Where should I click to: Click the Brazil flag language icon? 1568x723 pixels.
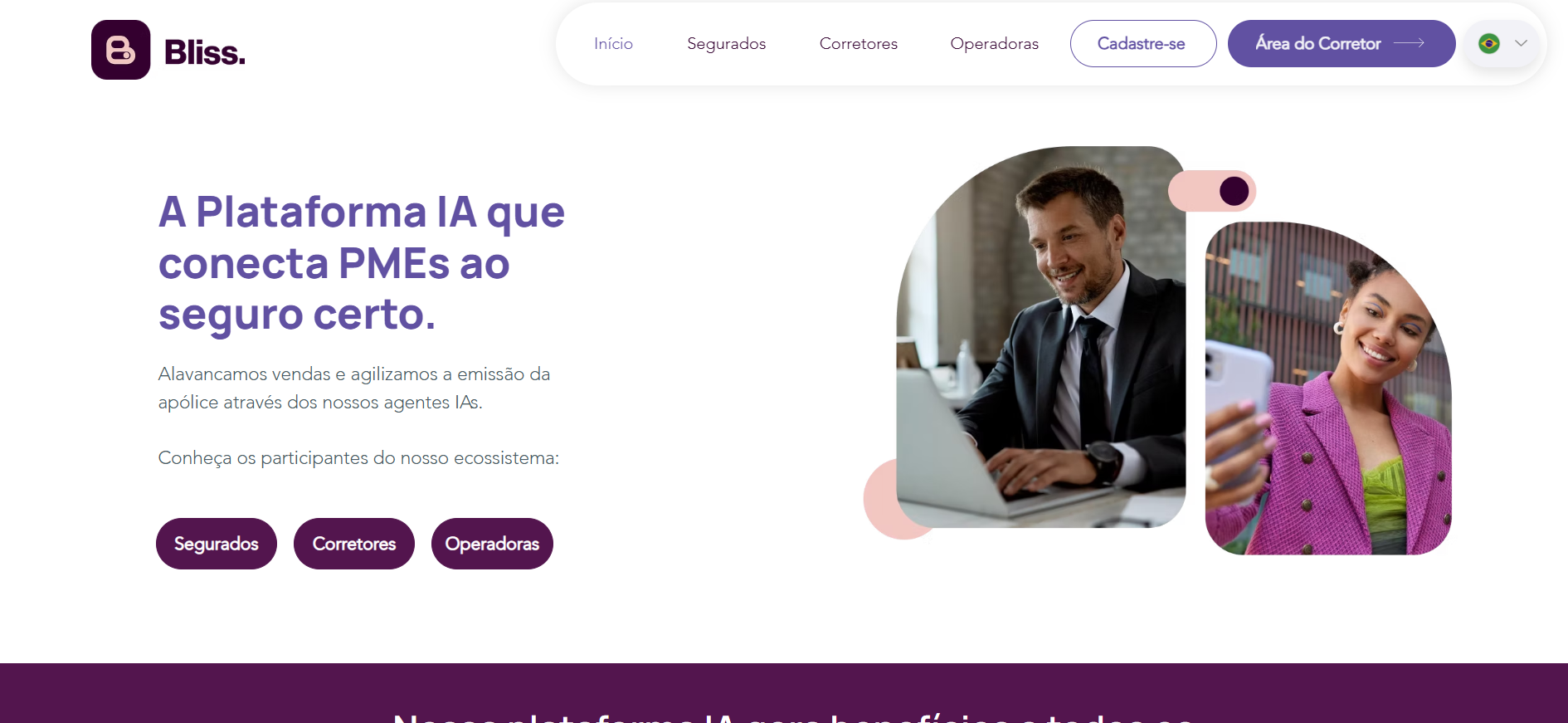coord(1489,43)
